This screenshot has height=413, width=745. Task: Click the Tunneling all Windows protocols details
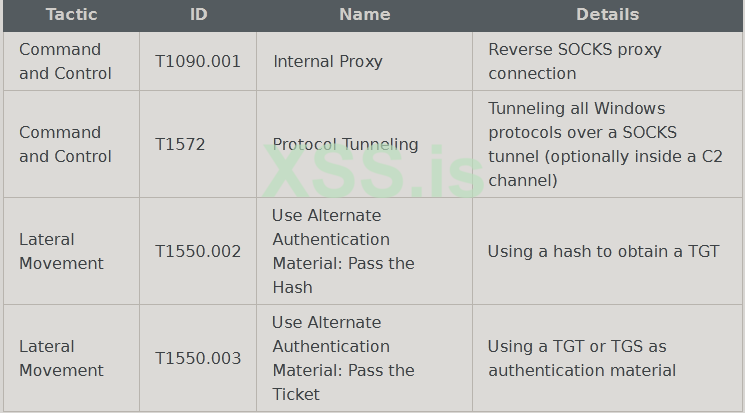coord(605,144)
